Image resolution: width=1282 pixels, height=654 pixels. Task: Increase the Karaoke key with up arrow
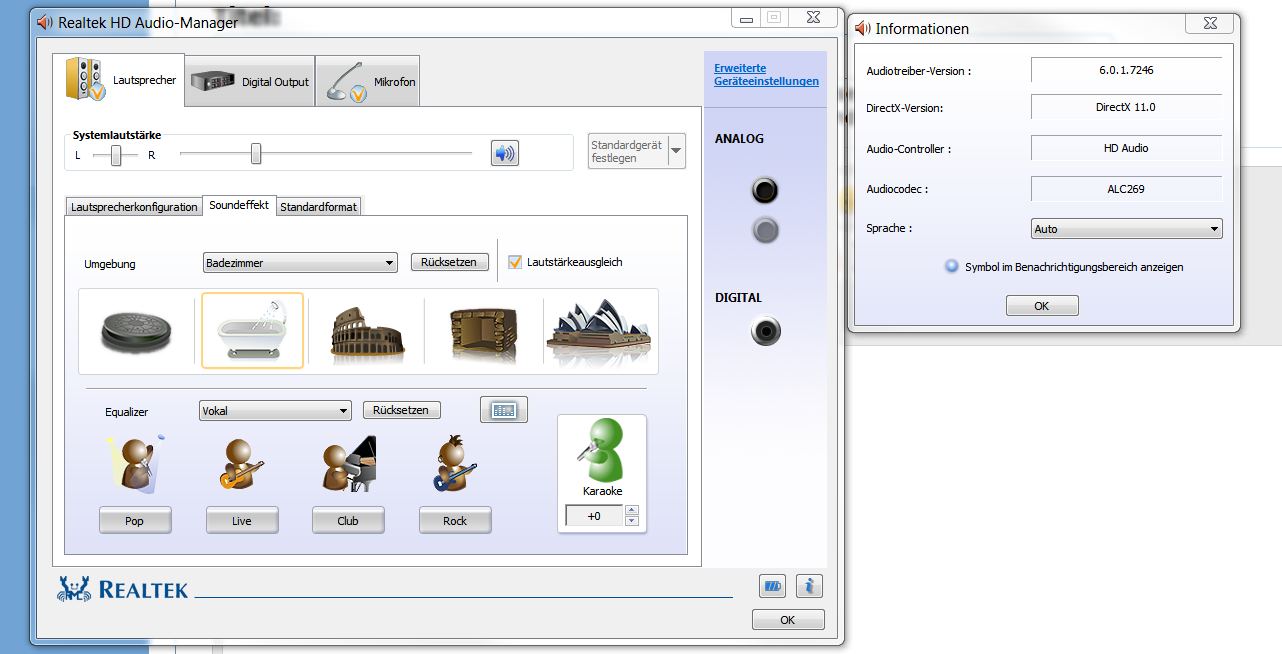point(631,511)
